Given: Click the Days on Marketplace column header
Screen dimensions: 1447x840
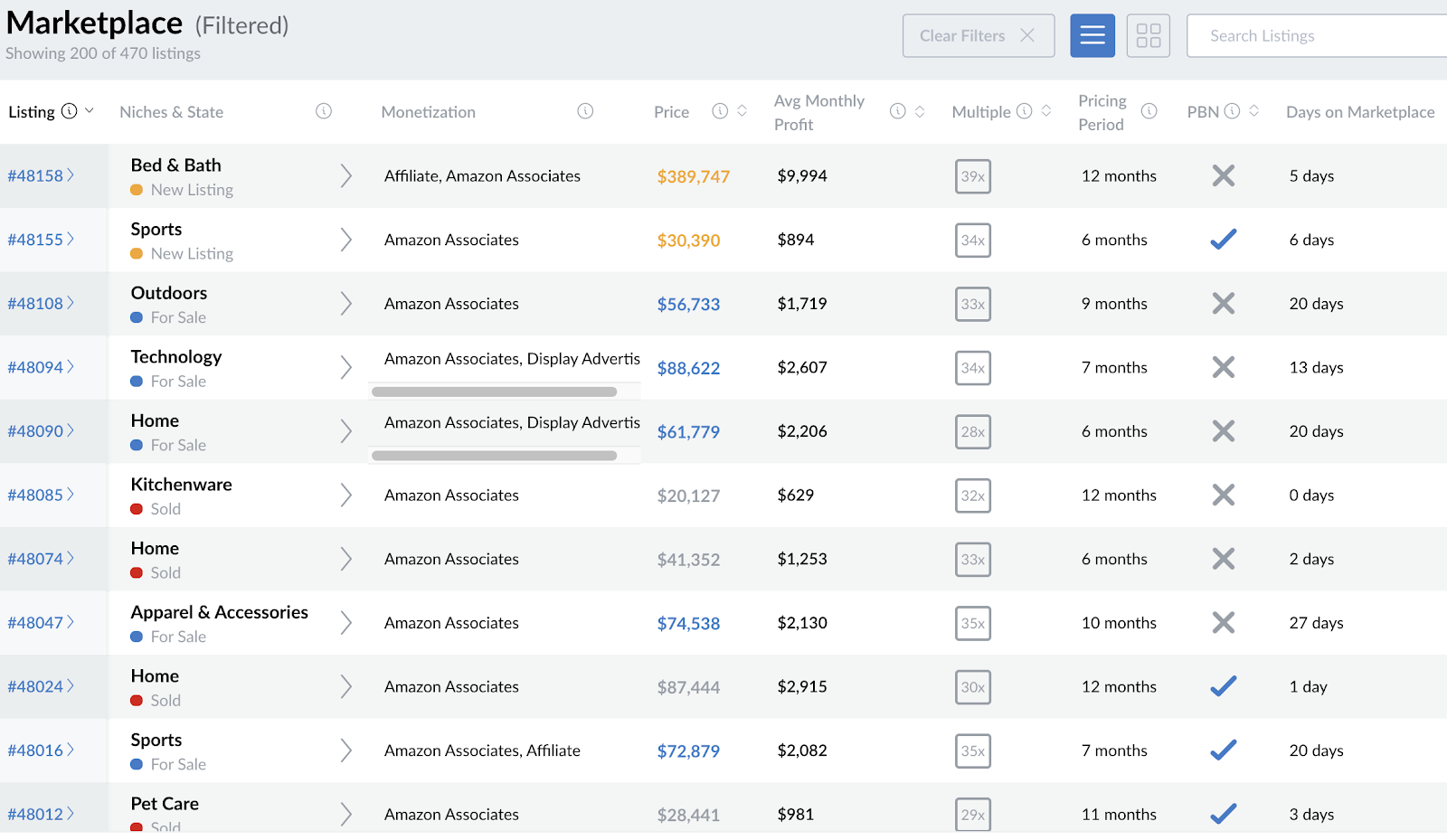Looking at the screenshot, I should (1359, 112).
